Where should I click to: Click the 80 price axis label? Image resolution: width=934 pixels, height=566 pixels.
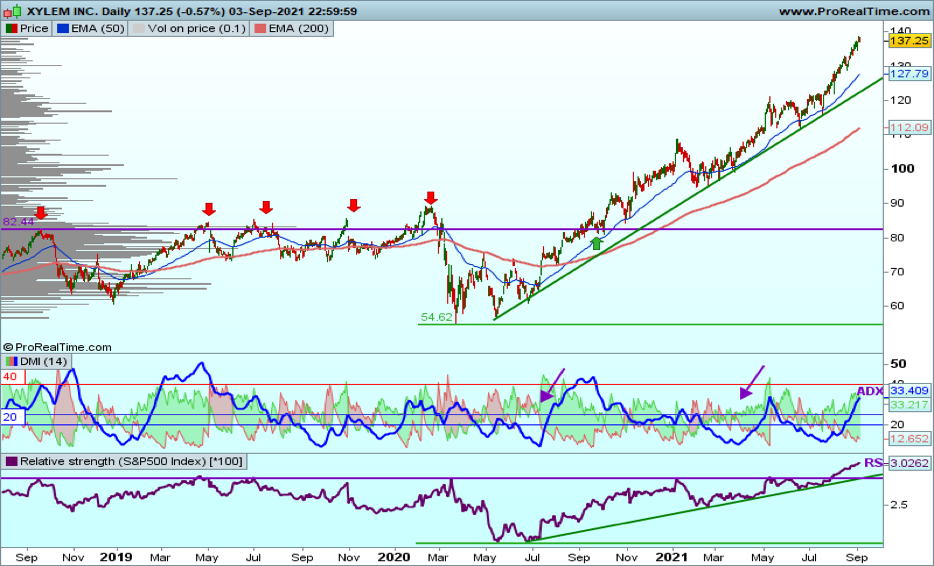[x=896, y=238]
